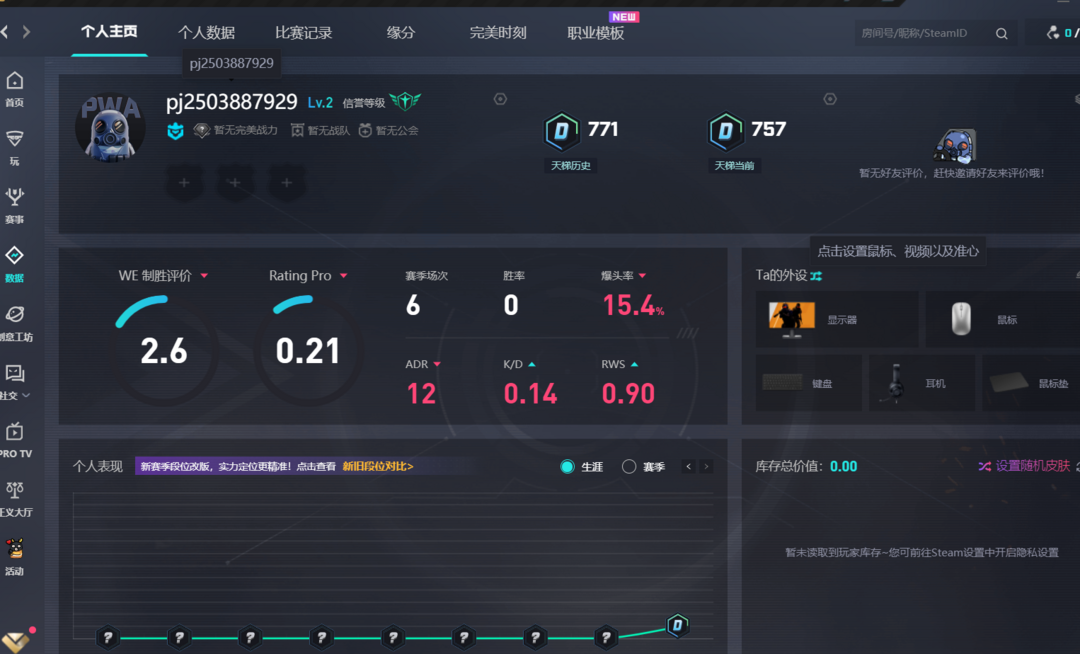Expand the WE 制胜评价 dropdown arrow
Screen dimensions: 1080x654
(204, 276)
